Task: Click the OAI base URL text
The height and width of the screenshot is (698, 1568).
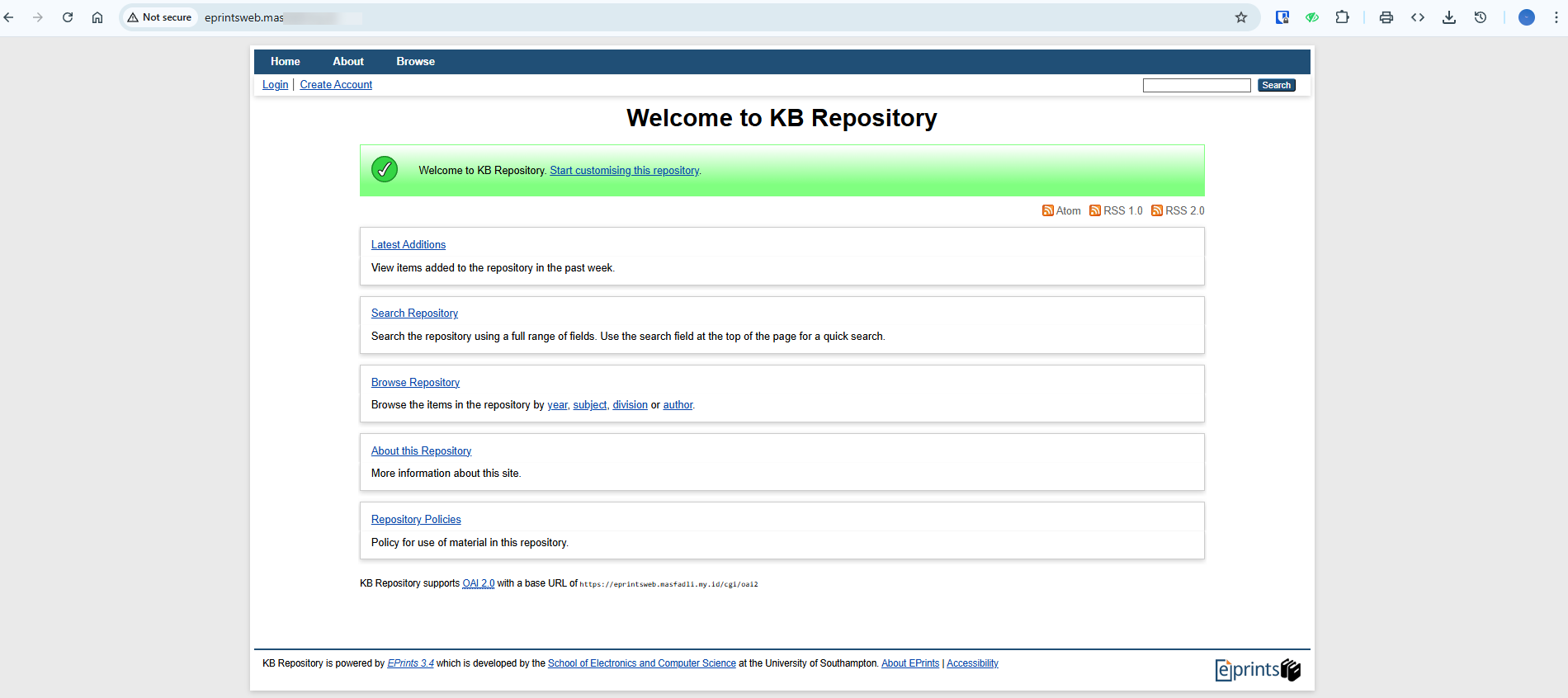Action: (x=668, y=584)
